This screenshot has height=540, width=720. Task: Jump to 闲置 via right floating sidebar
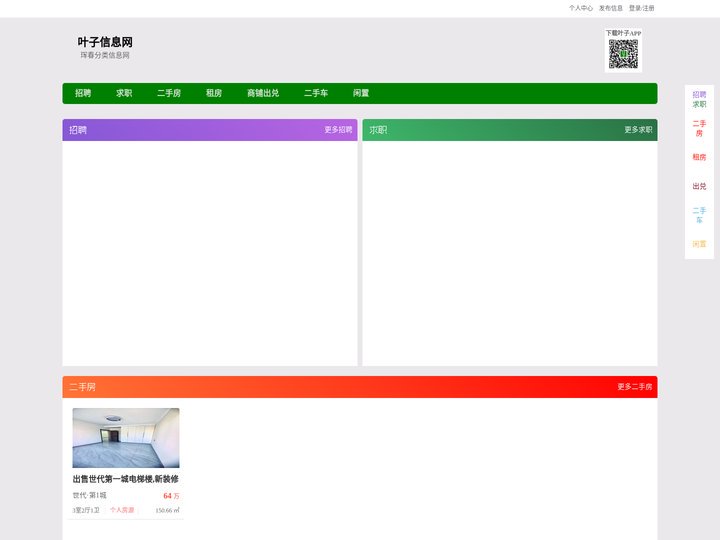(699, 244)
